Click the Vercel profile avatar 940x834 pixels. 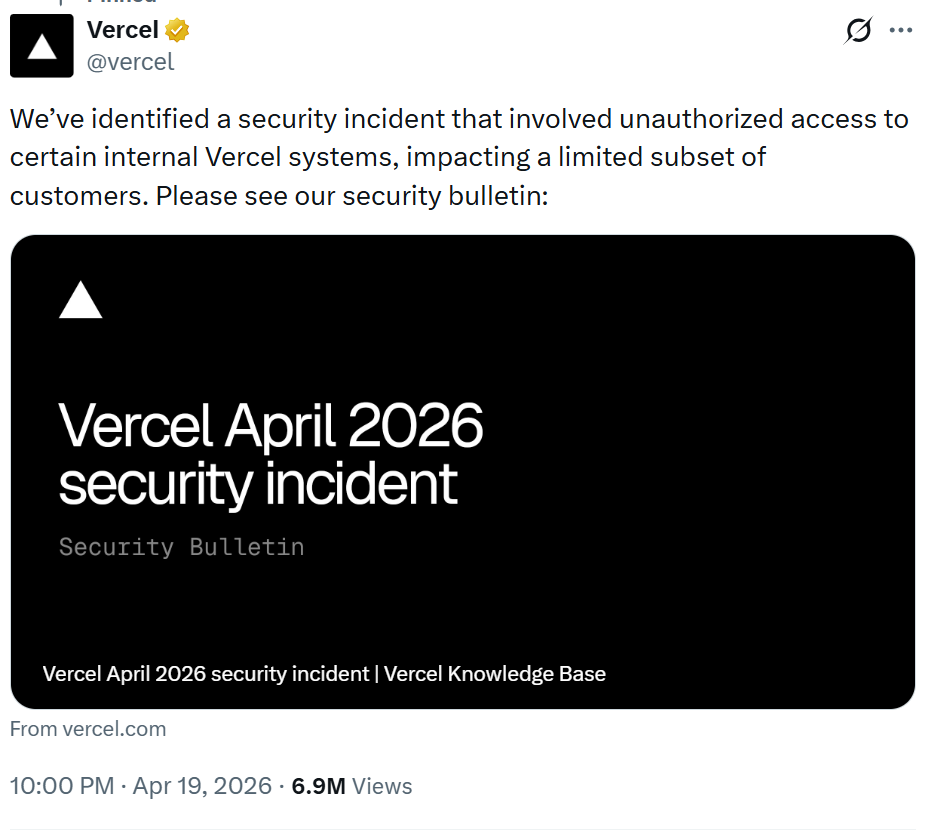pos(41,46)
